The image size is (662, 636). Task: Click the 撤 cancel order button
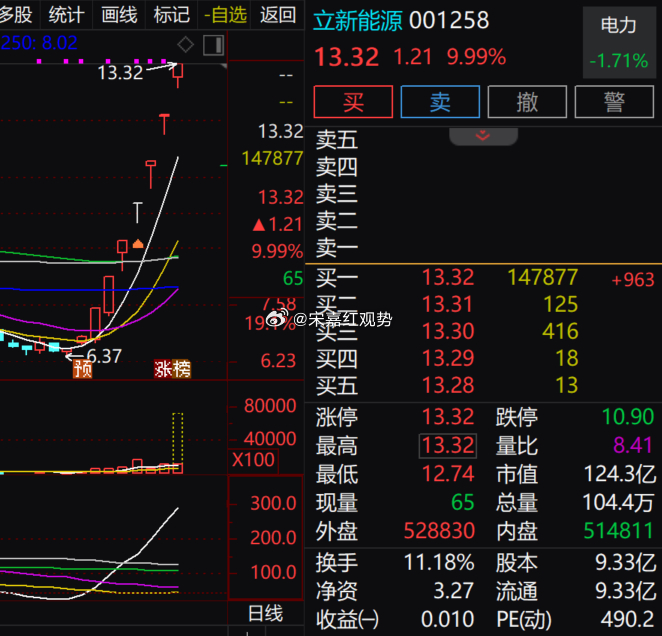pos(527,102)
